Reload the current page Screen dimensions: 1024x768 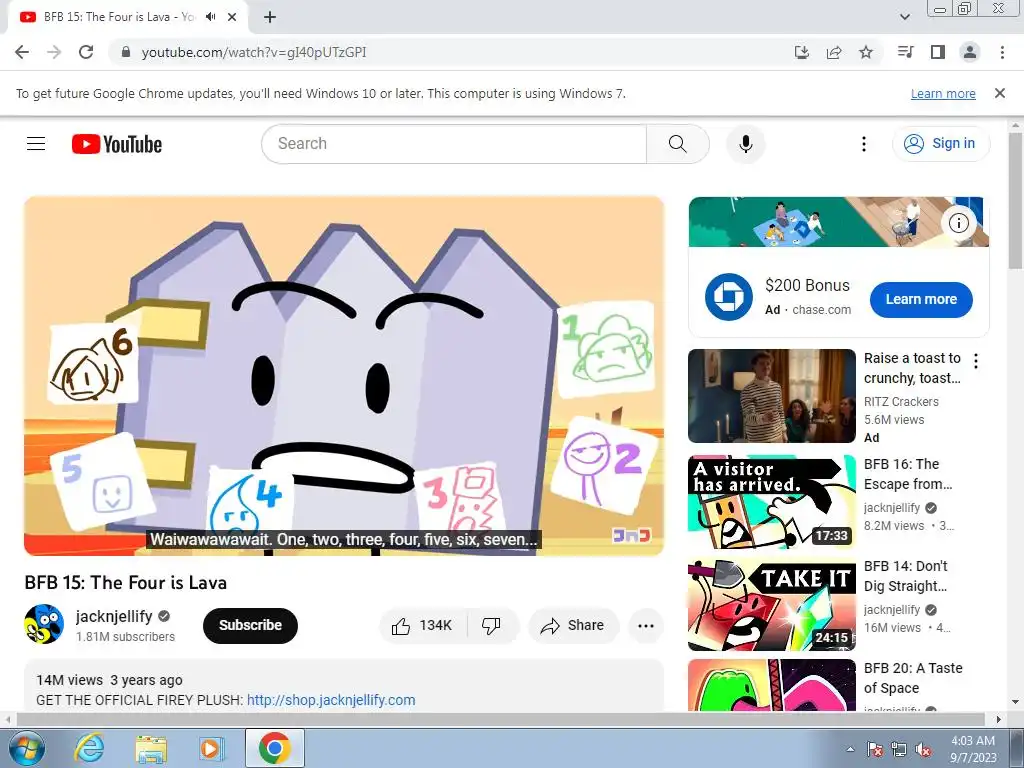point(86,52)
